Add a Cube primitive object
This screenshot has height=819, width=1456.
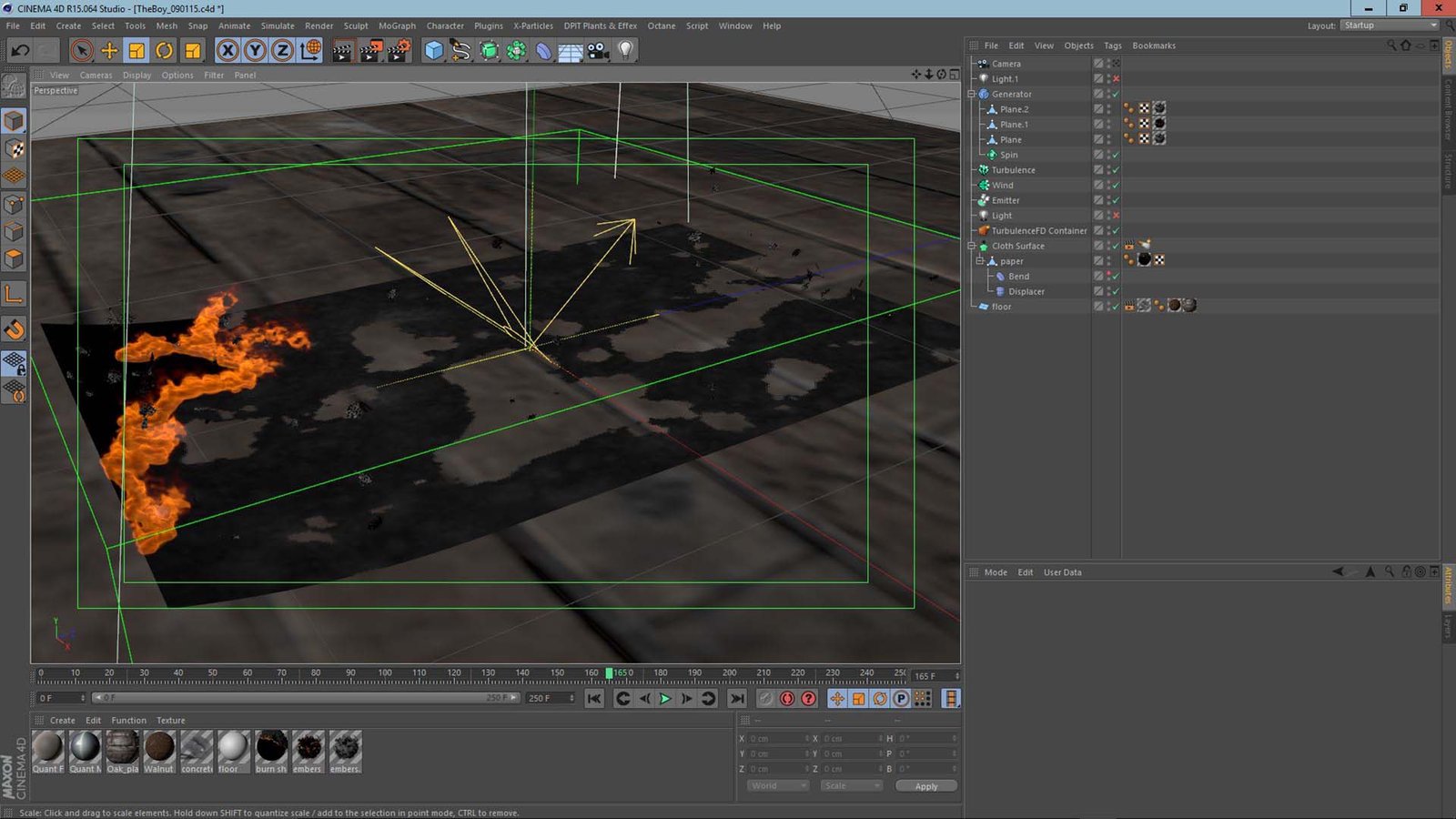point(434,51)
